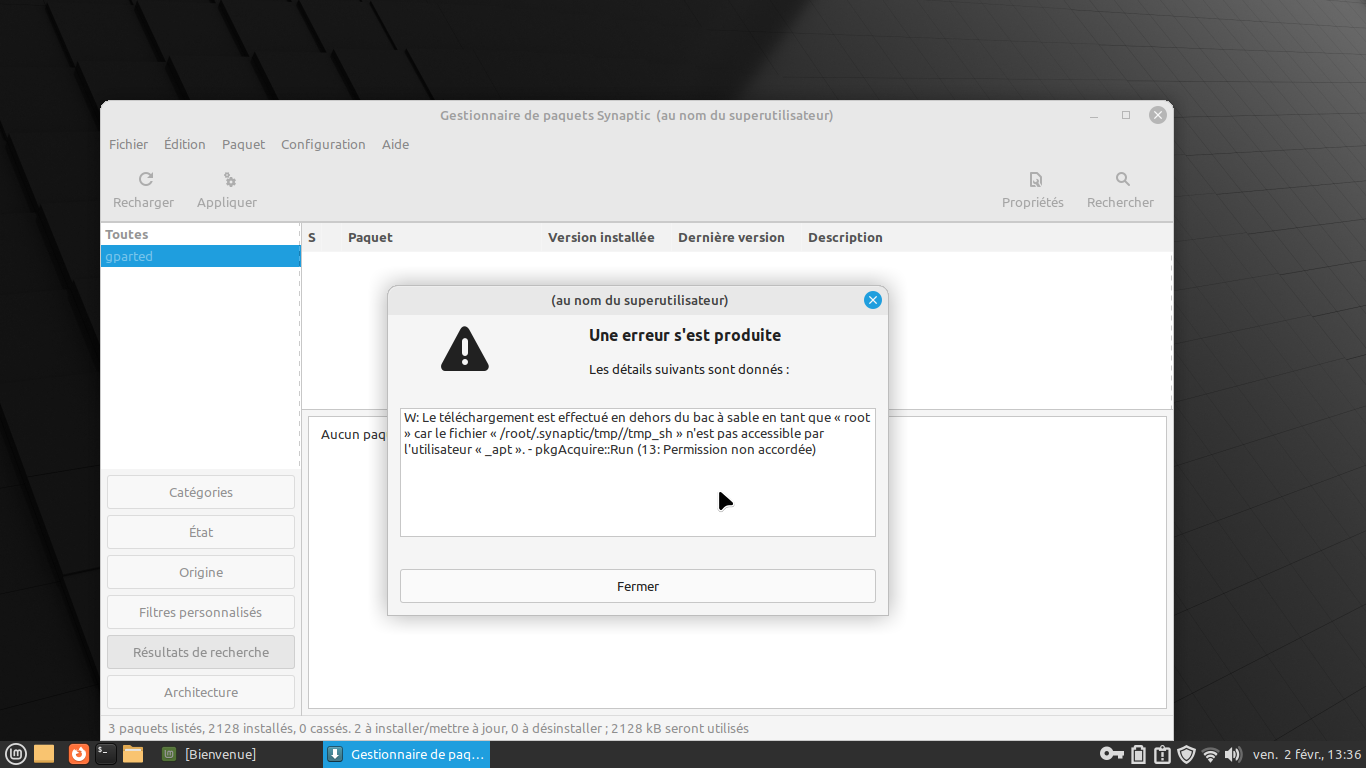Screen dimensions: 1366x768
Task: Click the error details text box
Action: 638,472
